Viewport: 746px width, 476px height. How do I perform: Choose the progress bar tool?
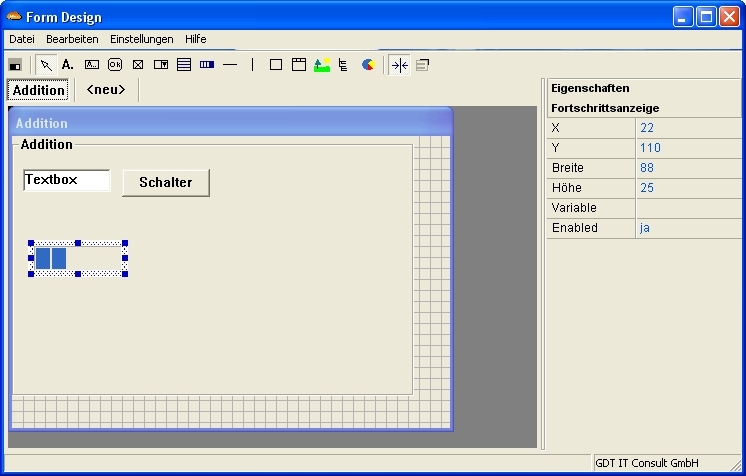pos(207,65)
